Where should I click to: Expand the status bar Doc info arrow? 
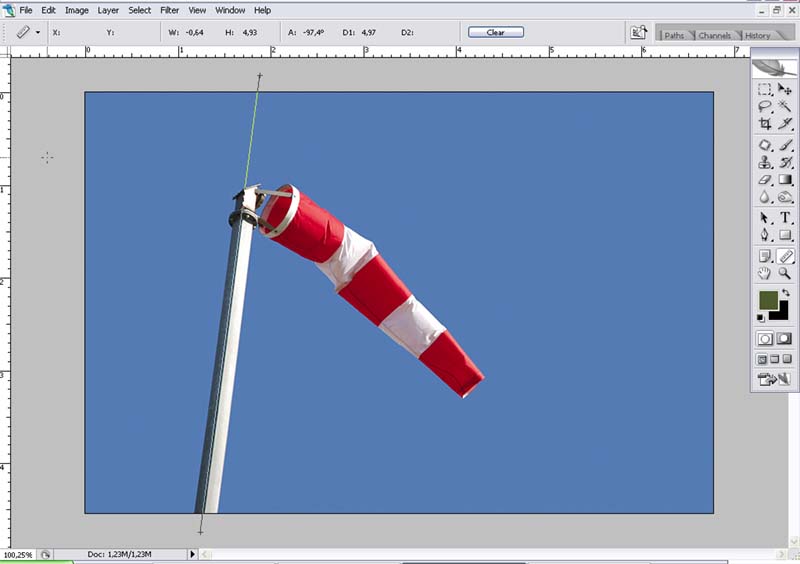[x=193, y=554]
